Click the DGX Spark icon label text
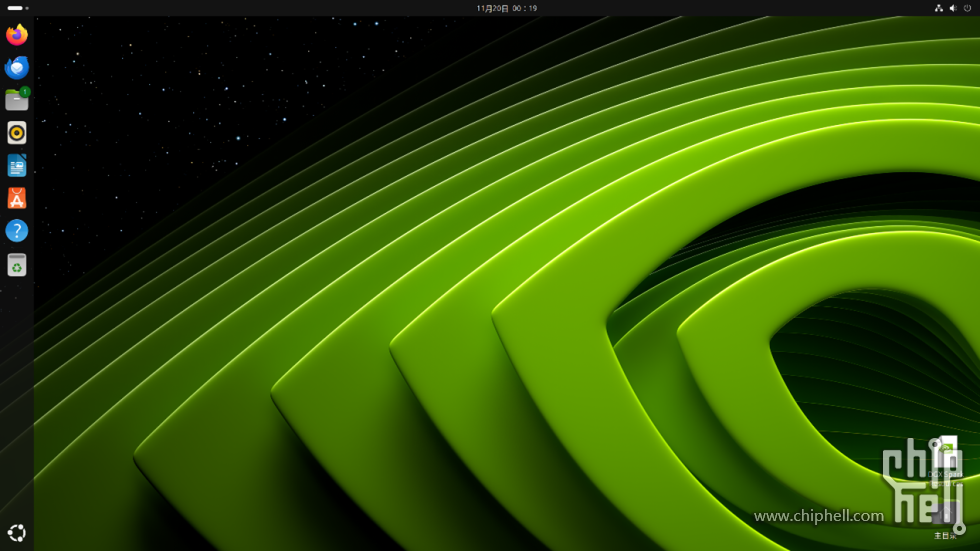Image resolution: width=980 pixels, height=551 pixels. point(946,474)
